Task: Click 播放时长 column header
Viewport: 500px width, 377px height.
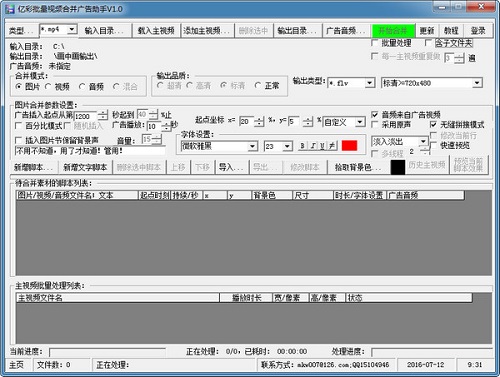Action: point(246,298)
